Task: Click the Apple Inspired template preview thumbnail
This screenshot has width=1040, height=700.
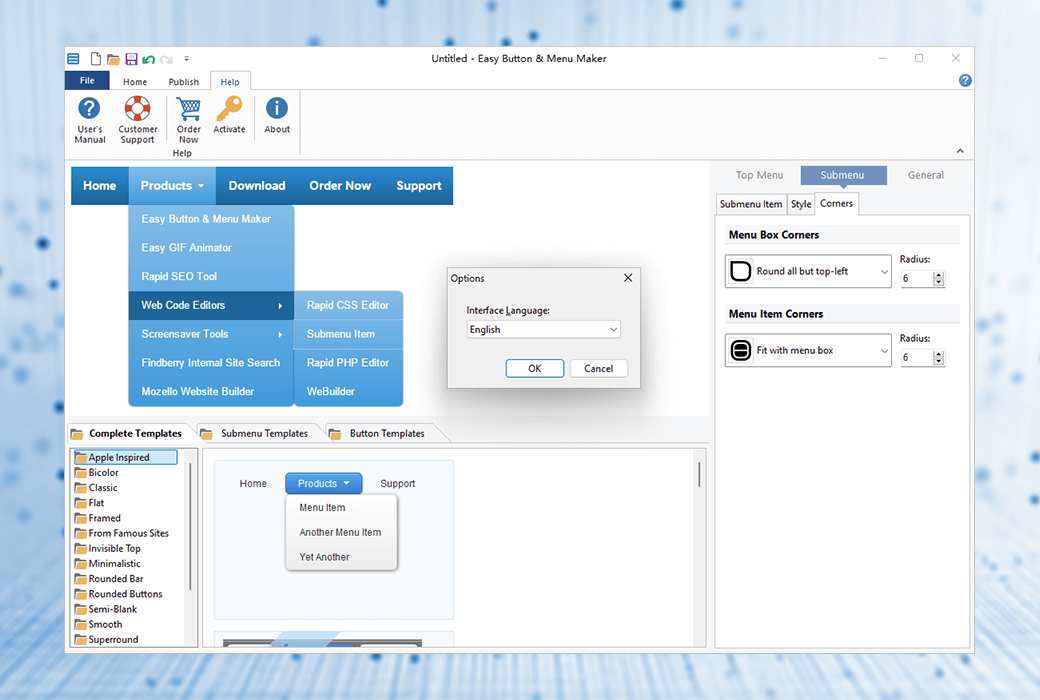Action: pyautogui.click(x=334, y=539)
